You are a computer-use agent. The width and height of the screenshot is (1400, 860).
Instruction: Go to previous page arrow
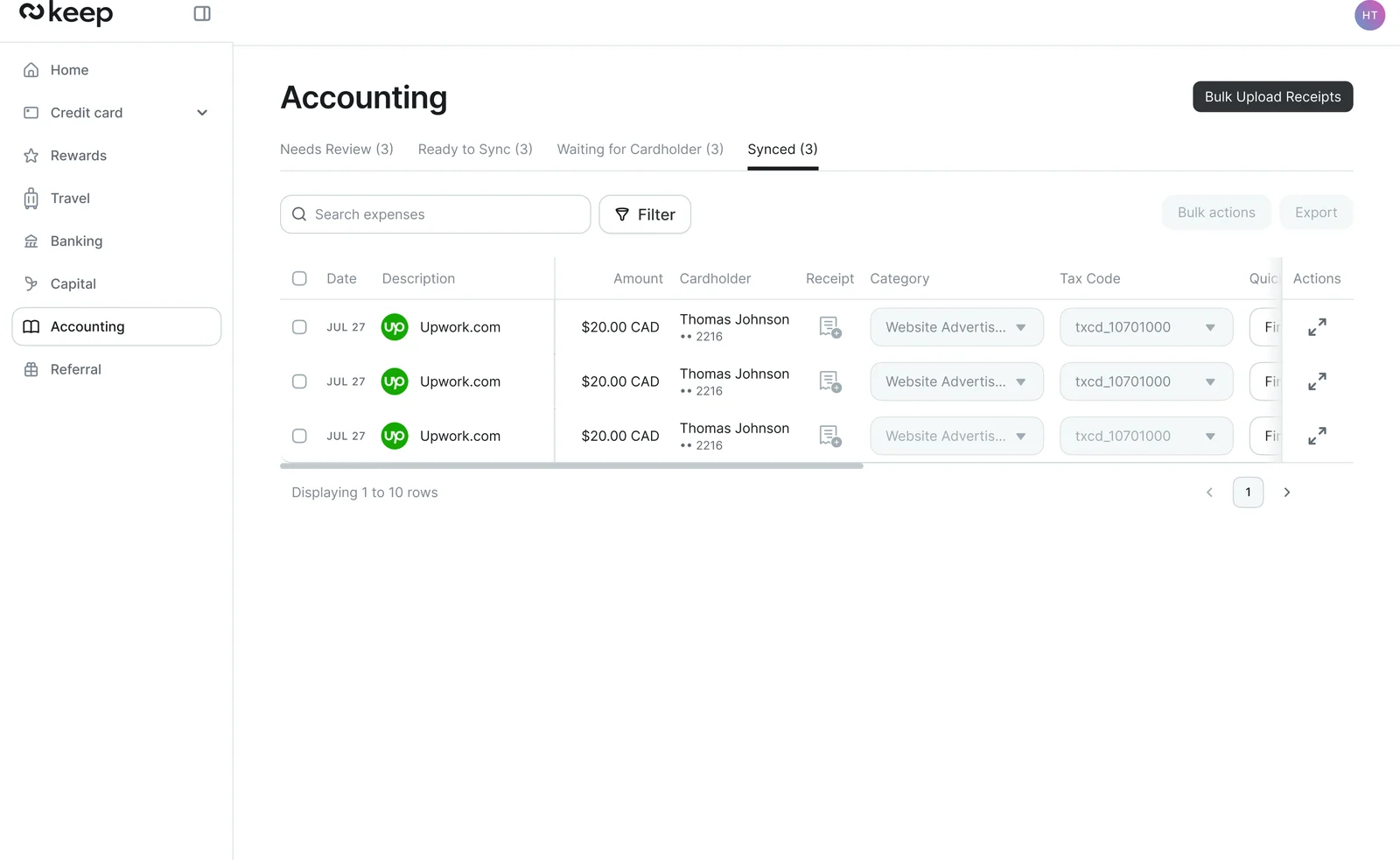[1209, 493]
